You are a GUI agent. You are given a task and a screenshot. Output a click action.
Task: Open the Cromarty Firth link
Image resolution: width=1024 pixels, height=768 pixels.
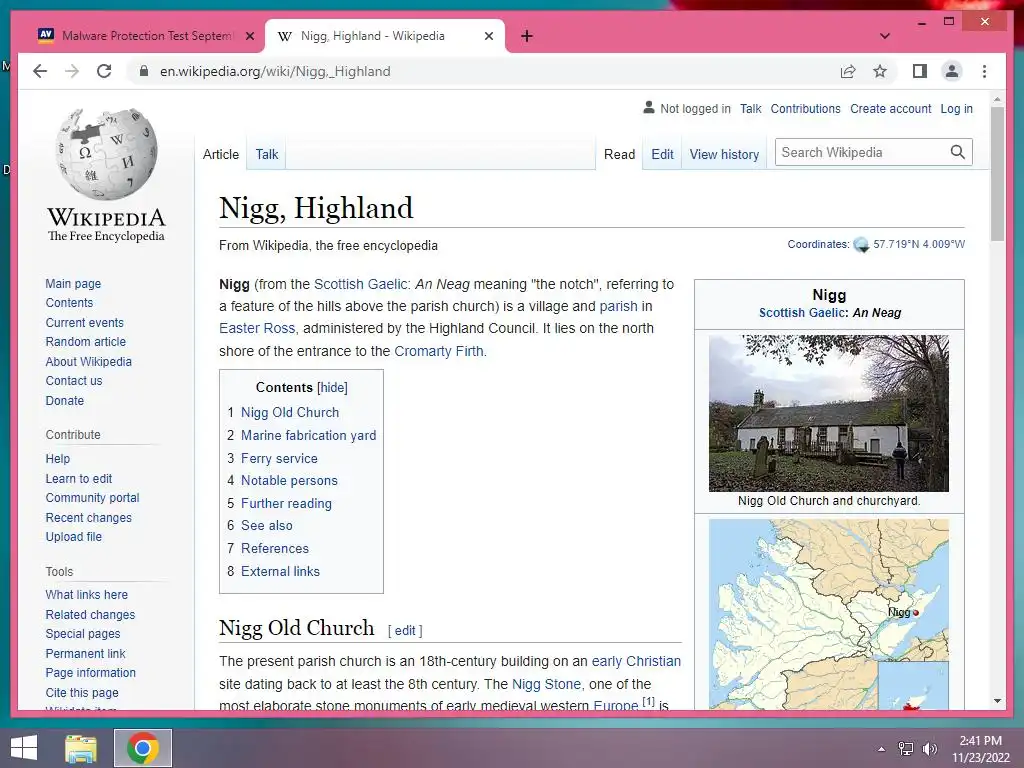coord(439,351)
